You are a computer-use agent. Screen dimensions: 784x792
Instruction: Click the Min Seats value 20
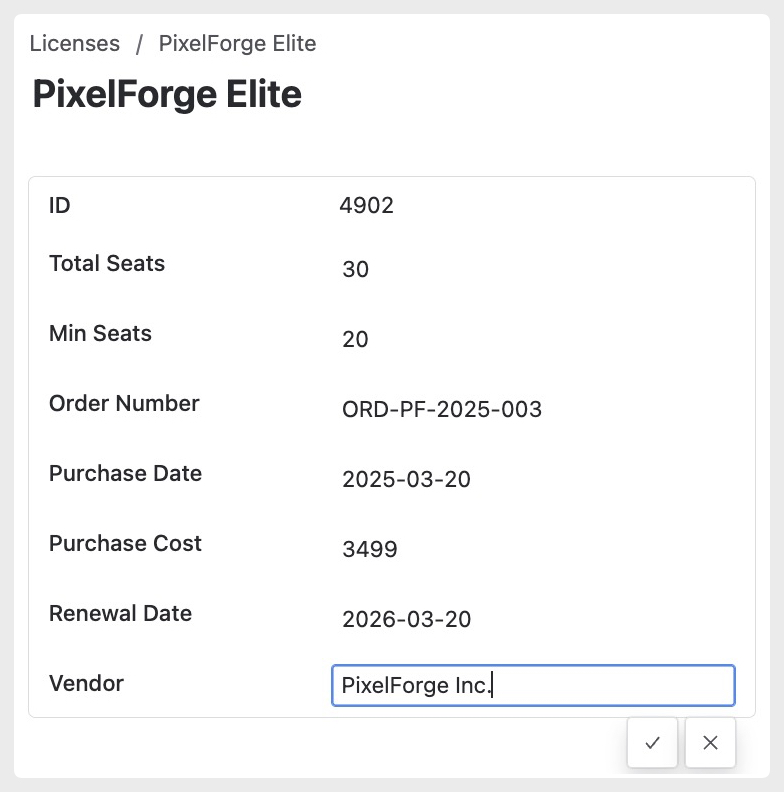point(355,340)
